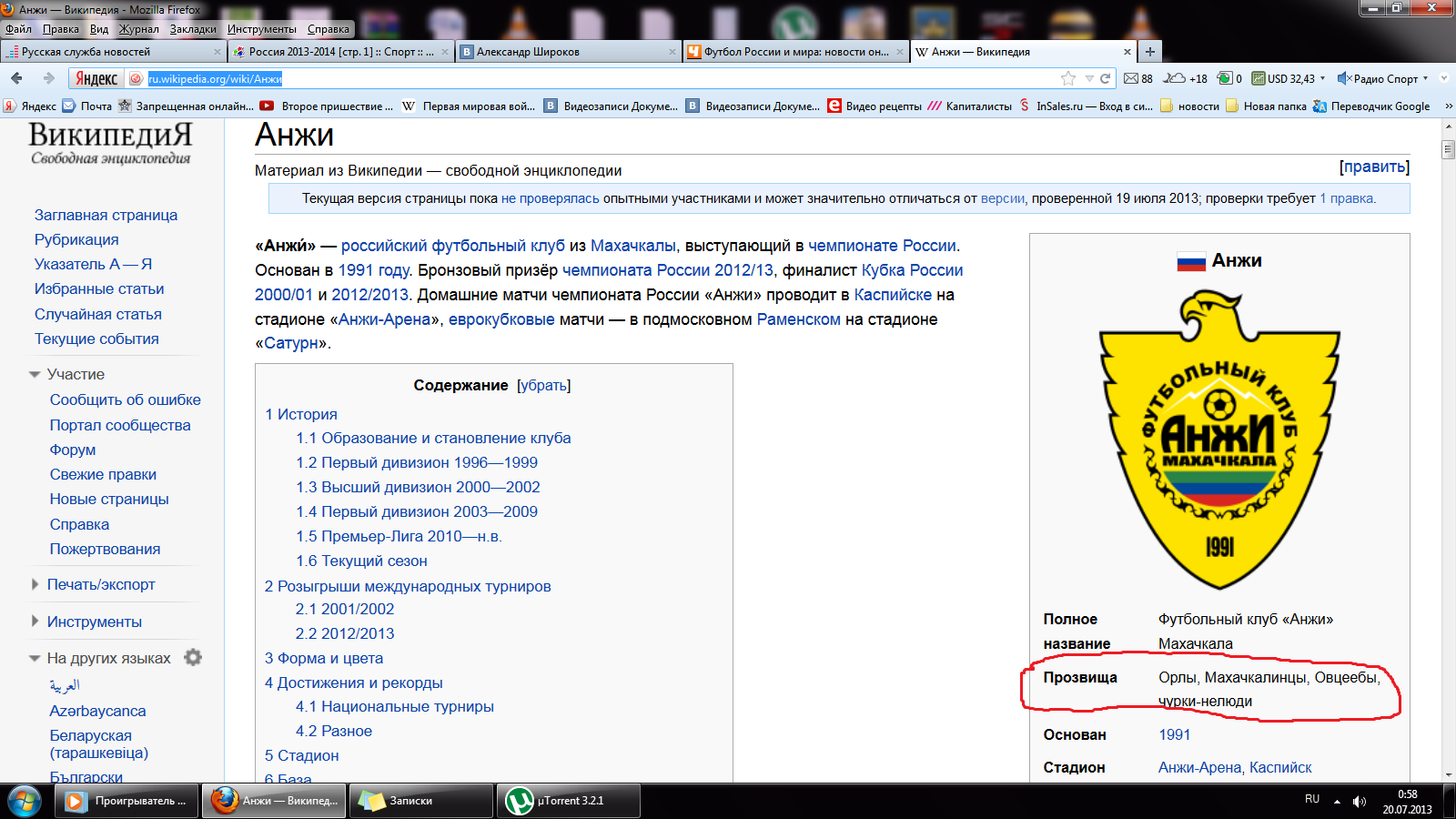Open the mail indicator showing 88
The image size is (1456, 819).
pos(1138,78)
